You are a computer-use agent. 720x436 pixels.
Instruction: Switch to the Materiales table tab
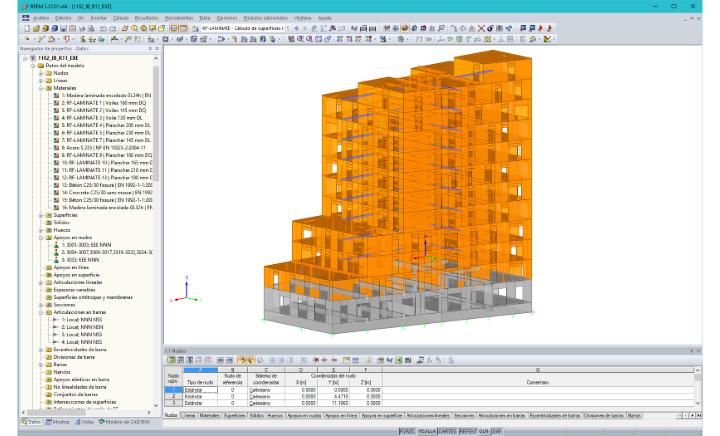click(209, 415)
